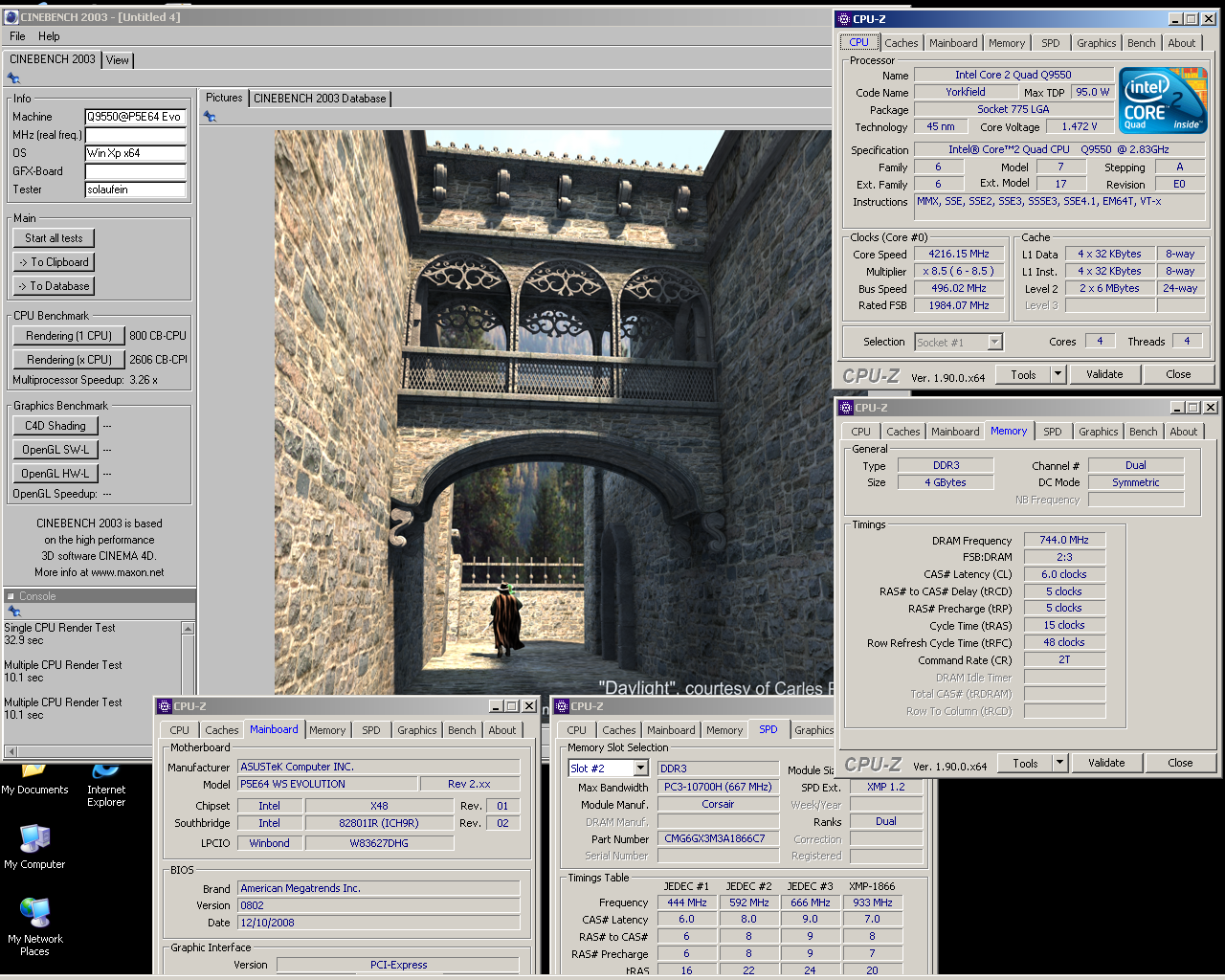
Task: Click the CINEBENCH title bar icon
Action: coord(11,16)
